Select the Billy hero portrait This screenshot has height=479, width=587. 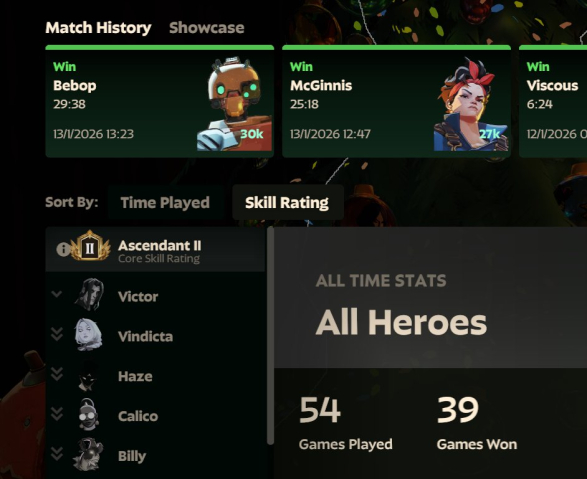(88, 454)
